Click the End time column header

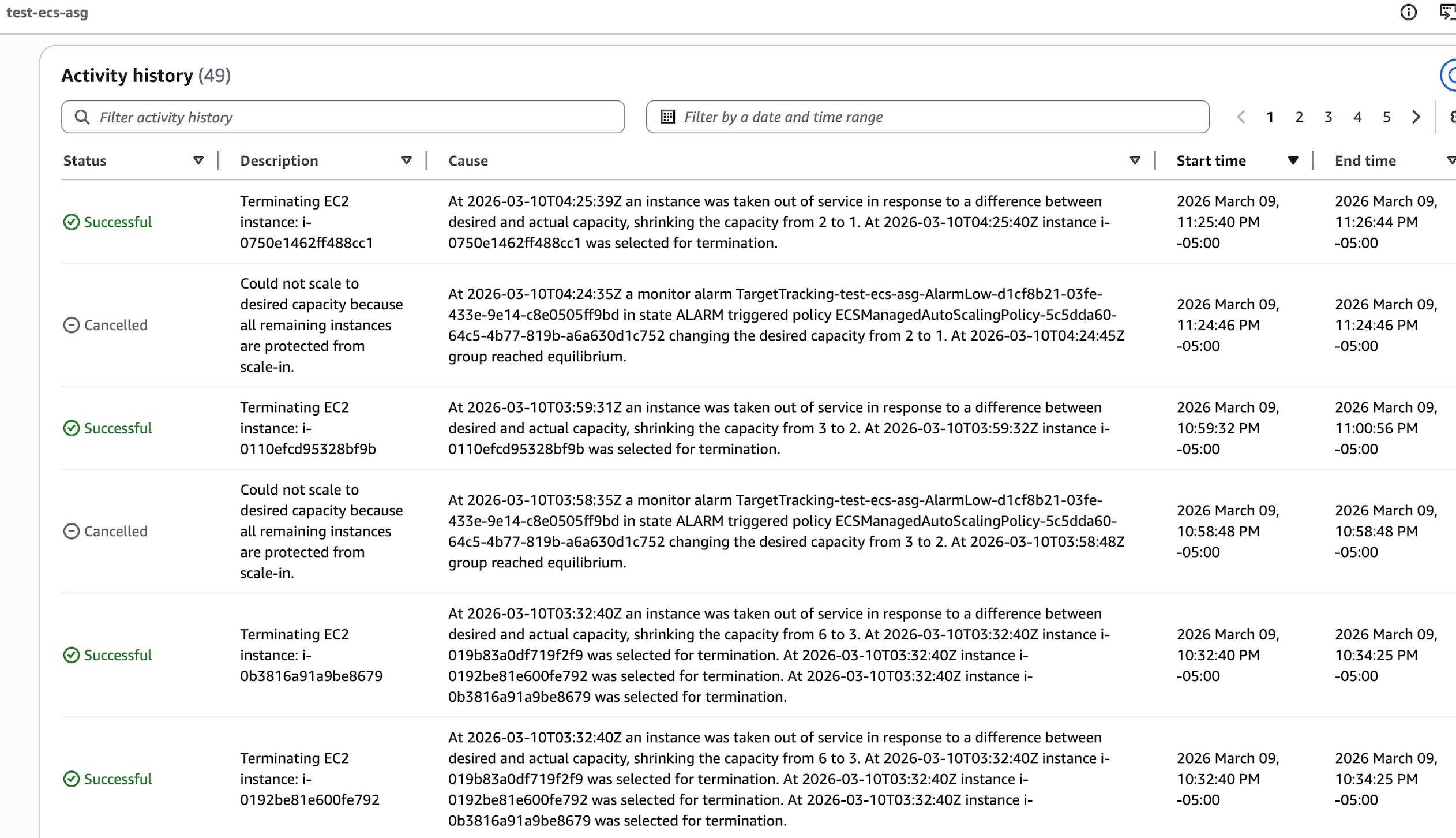click(x=1365, y=161)
